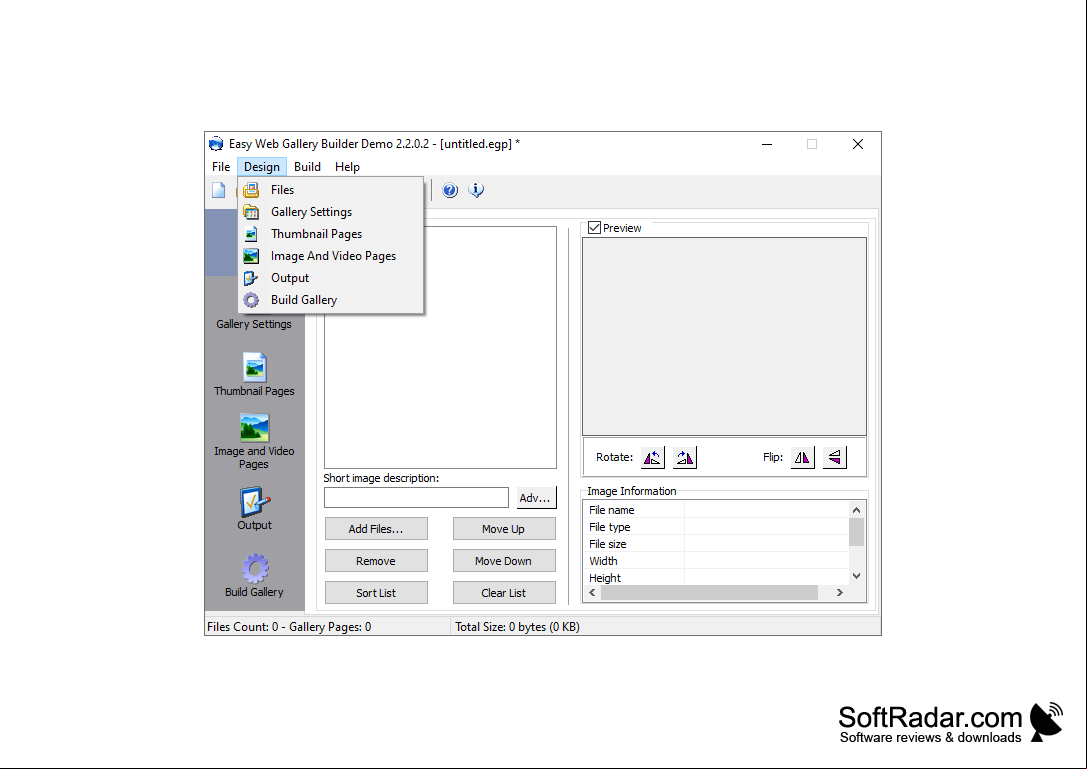
Task: Click the Adv... button
Action: (x=536, y=498)
